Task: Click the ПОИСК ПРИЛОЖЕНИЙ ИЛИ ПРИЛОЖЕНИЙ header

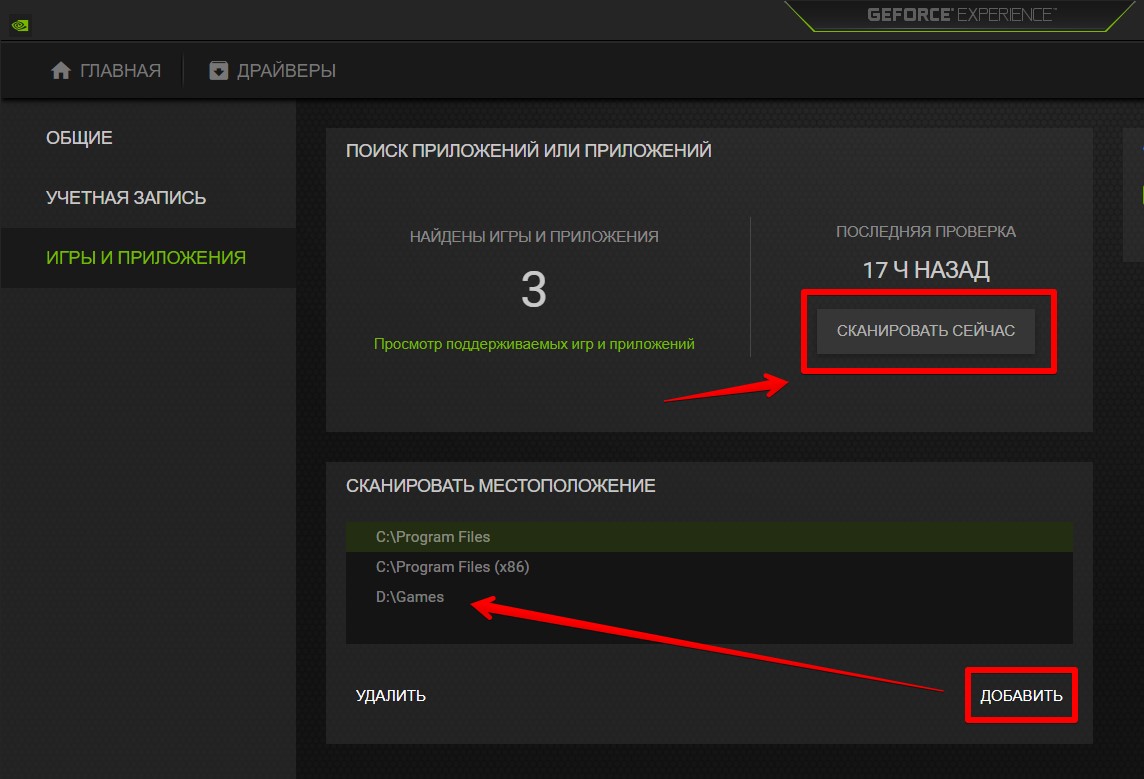Action: point(528,151)
